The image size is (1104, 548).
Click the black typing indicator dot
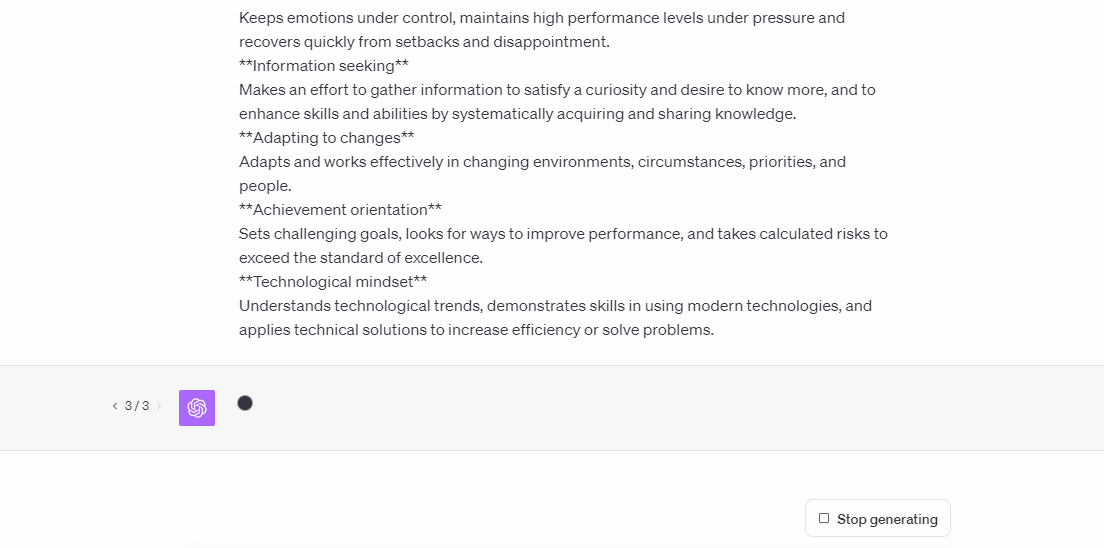[245, 403]
